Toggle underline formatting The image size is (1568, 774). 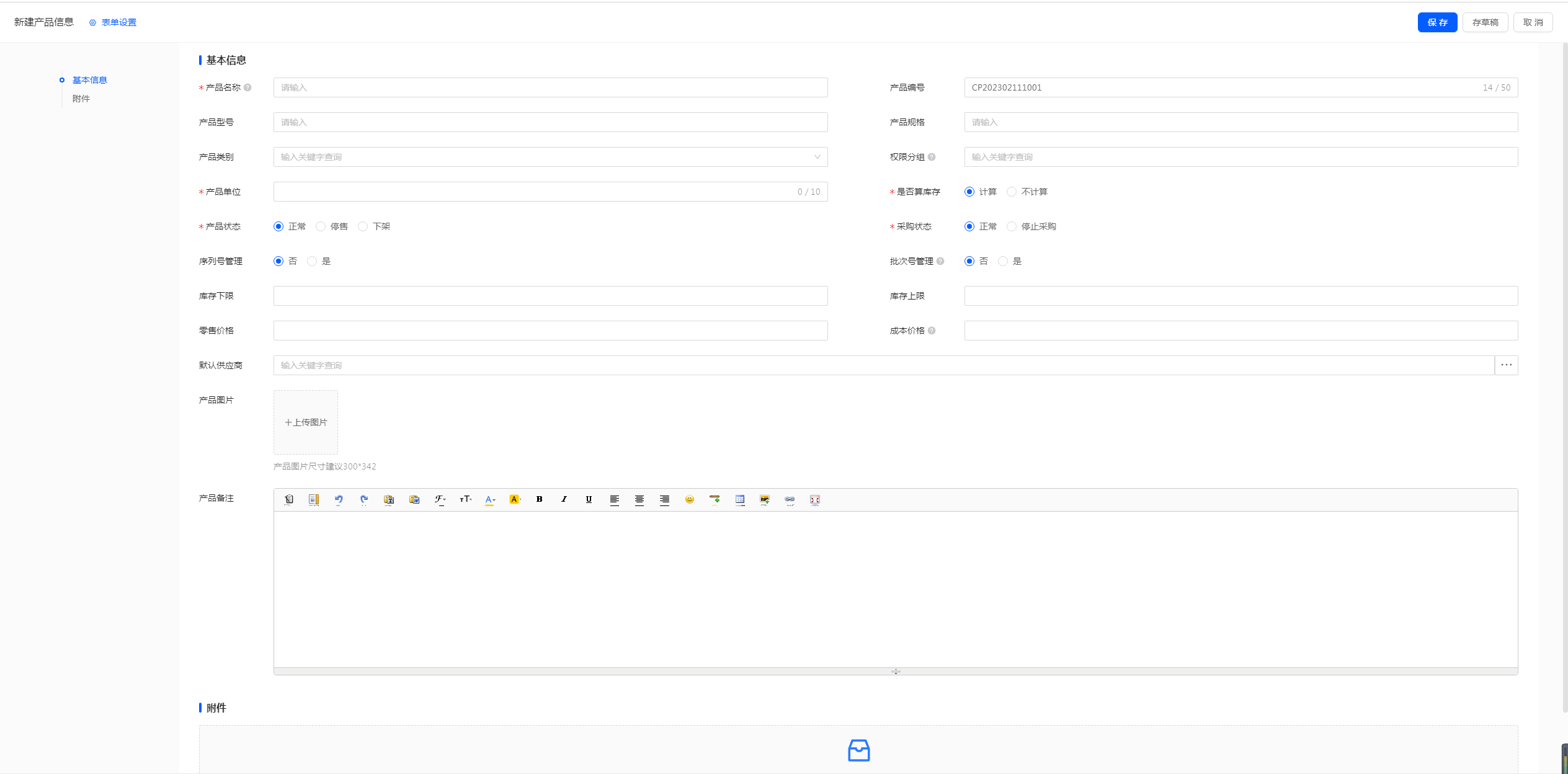(x=589, y=499)
